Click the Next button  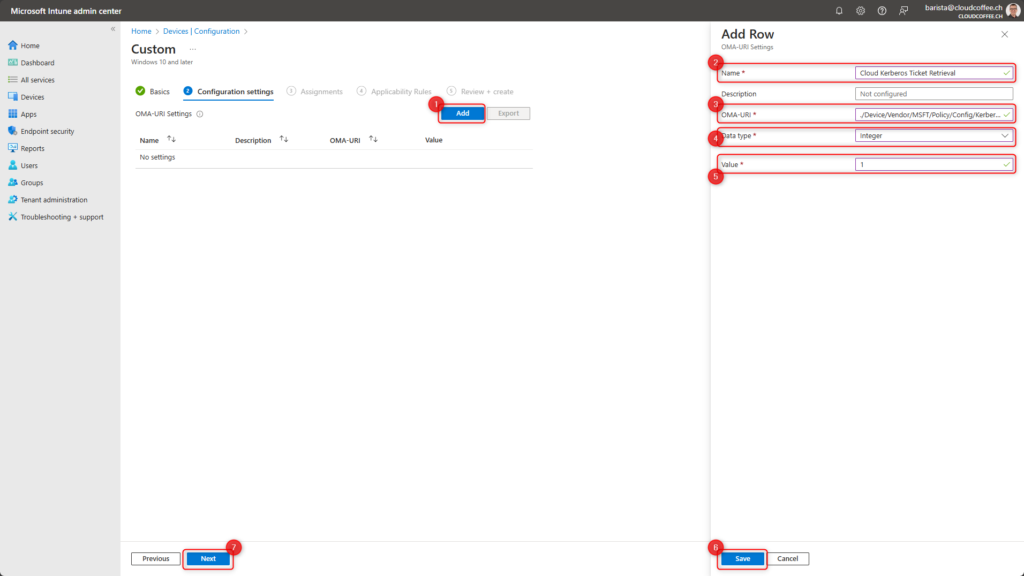pos(208,559)
